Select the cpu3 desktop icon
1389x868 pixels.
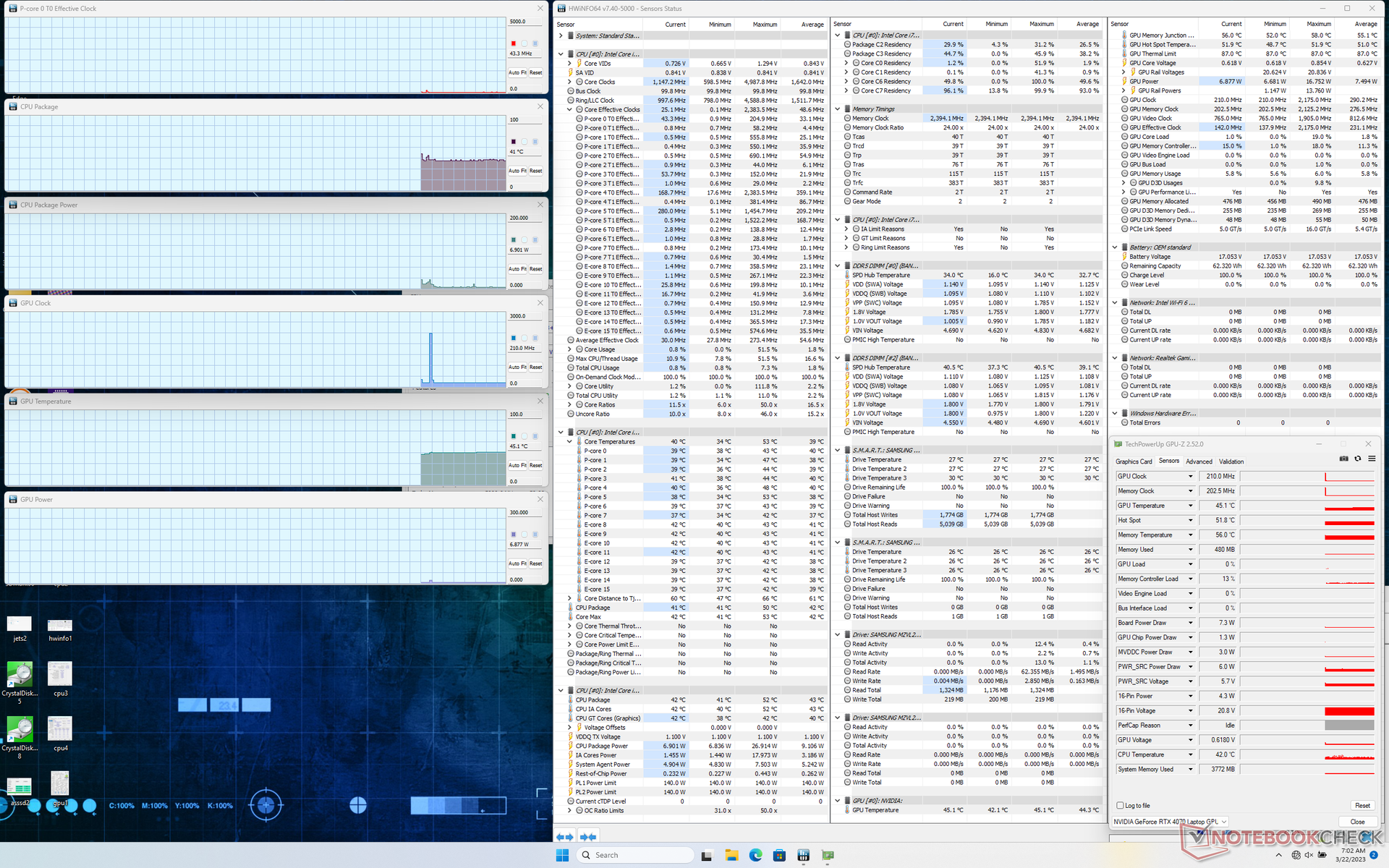pos(60,678)
